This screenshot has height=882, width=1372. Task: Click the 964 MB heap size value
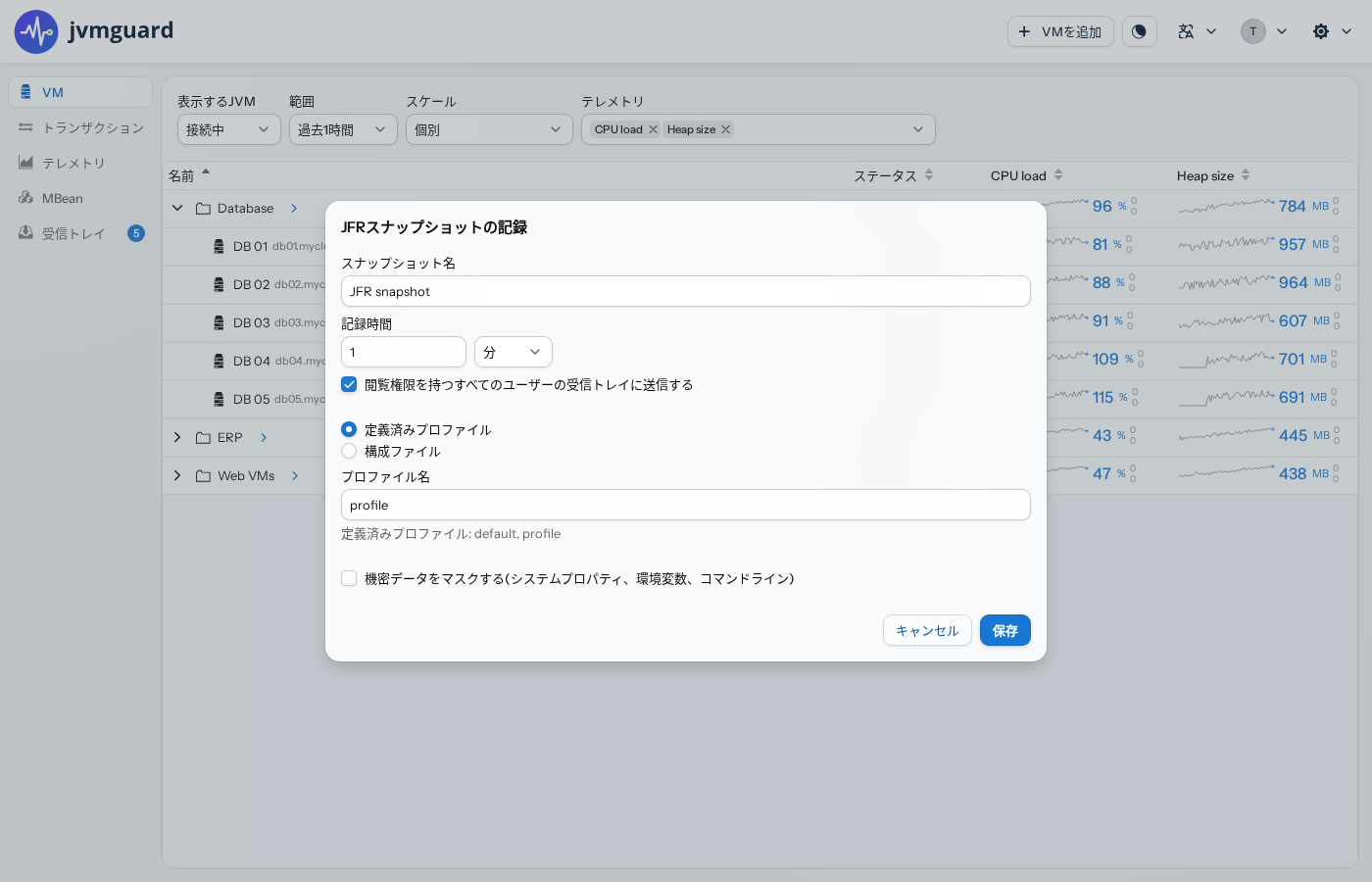(1304, 282)
